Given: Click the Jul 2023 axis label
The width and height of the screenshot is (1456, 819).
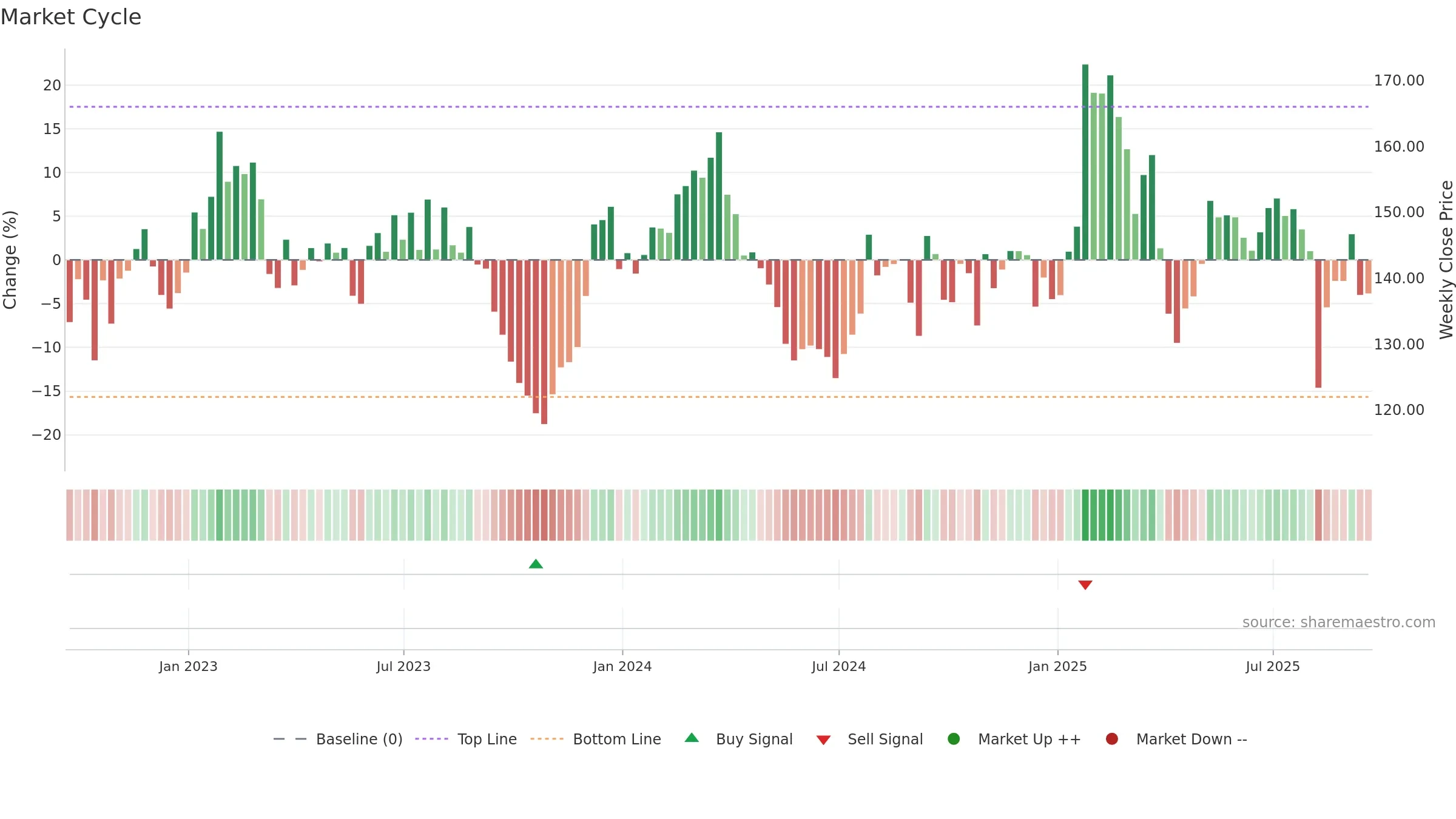Looking at the screenshot, I should pos(403,666).
